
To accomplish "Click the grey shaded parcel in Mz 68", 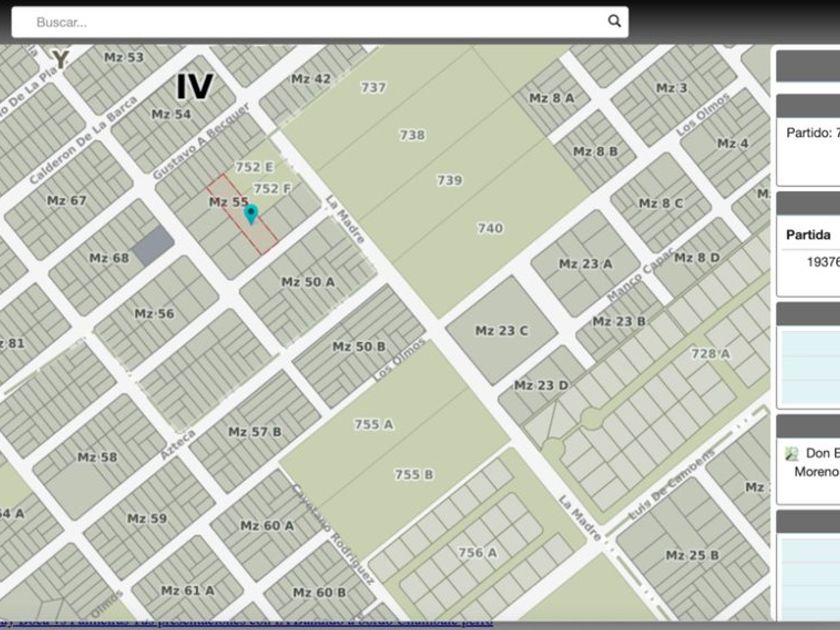I will 153,246.
